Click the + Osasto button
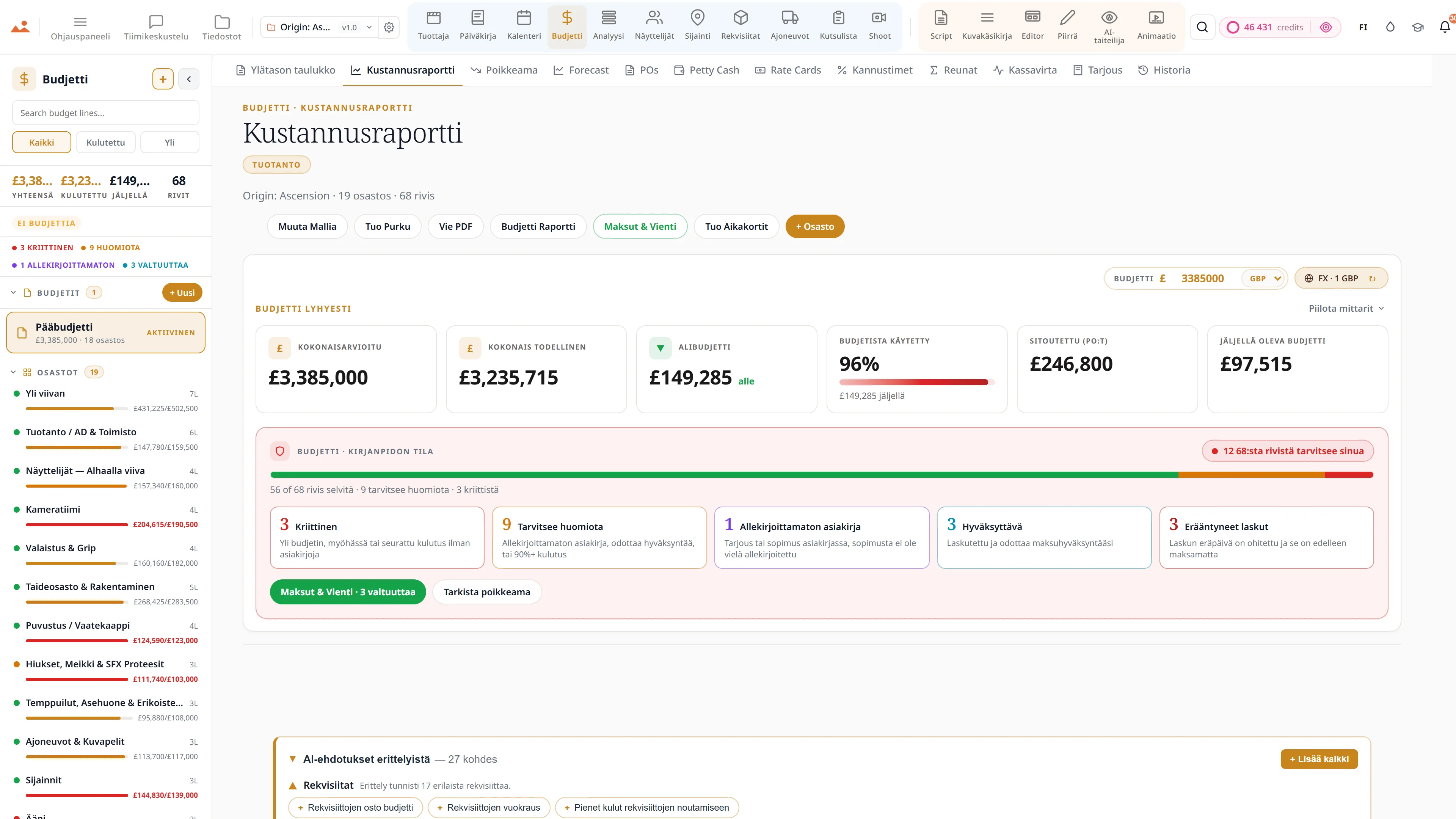1456x819 pixels. (x=814, y=227)
